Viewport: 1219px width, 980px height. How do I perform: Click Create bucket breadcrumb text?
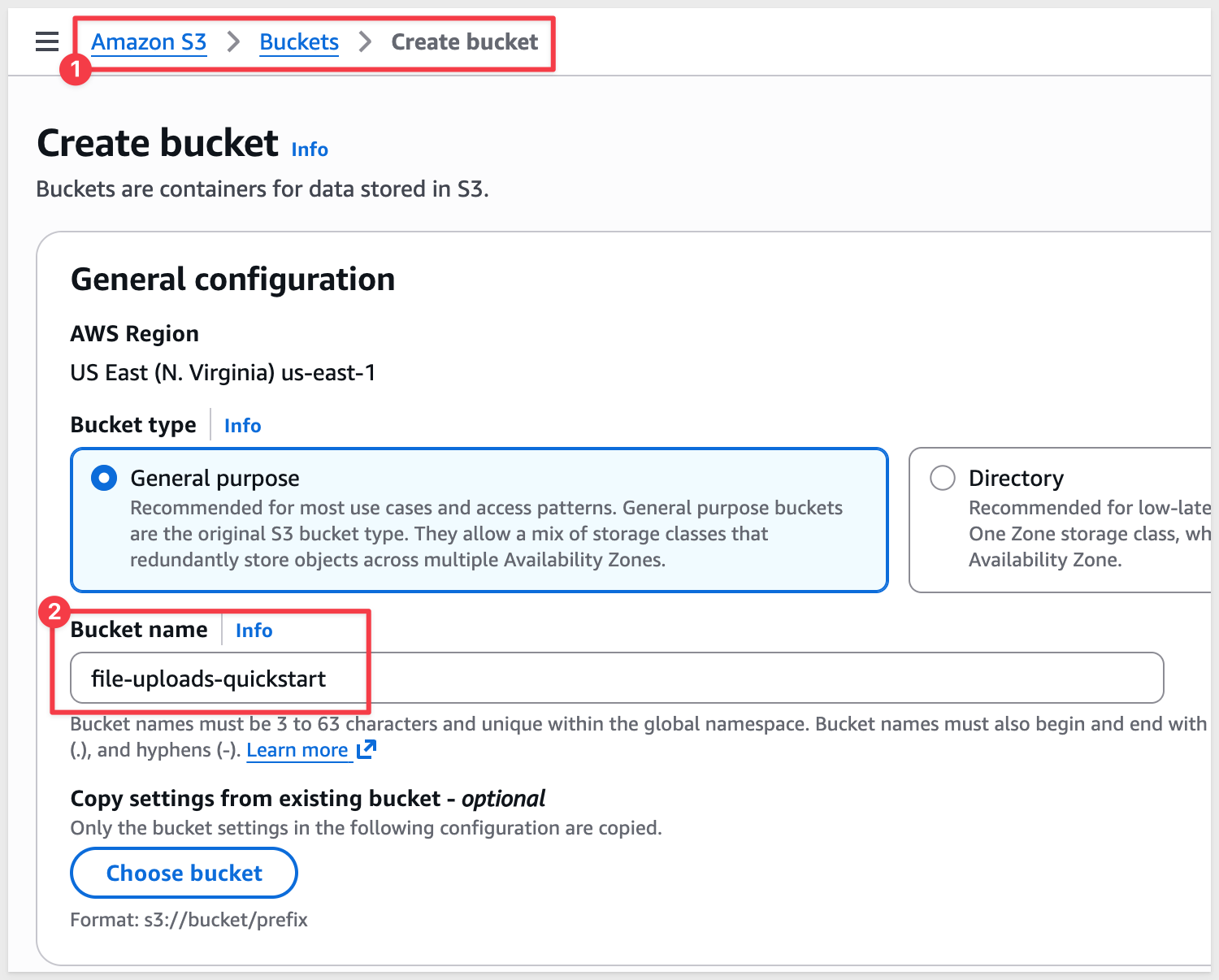click(464, 41)
